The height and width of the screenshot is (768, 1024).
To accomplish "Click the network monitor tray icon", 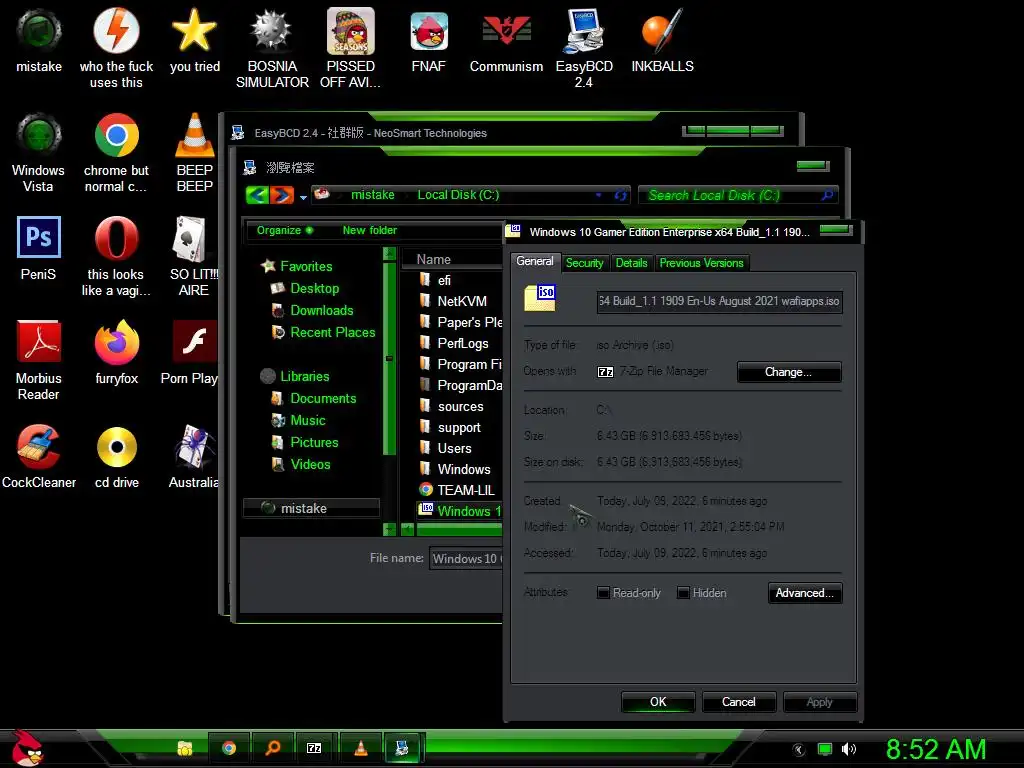I will click(x=825, y=749).
